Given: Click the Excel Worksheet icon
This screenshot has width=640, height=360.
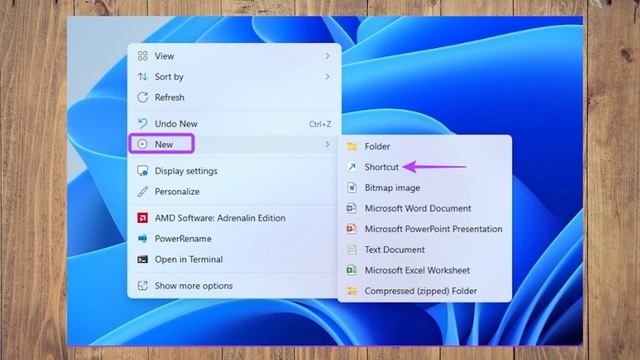Looking at the screenshot, I should [x=351, y=270].
